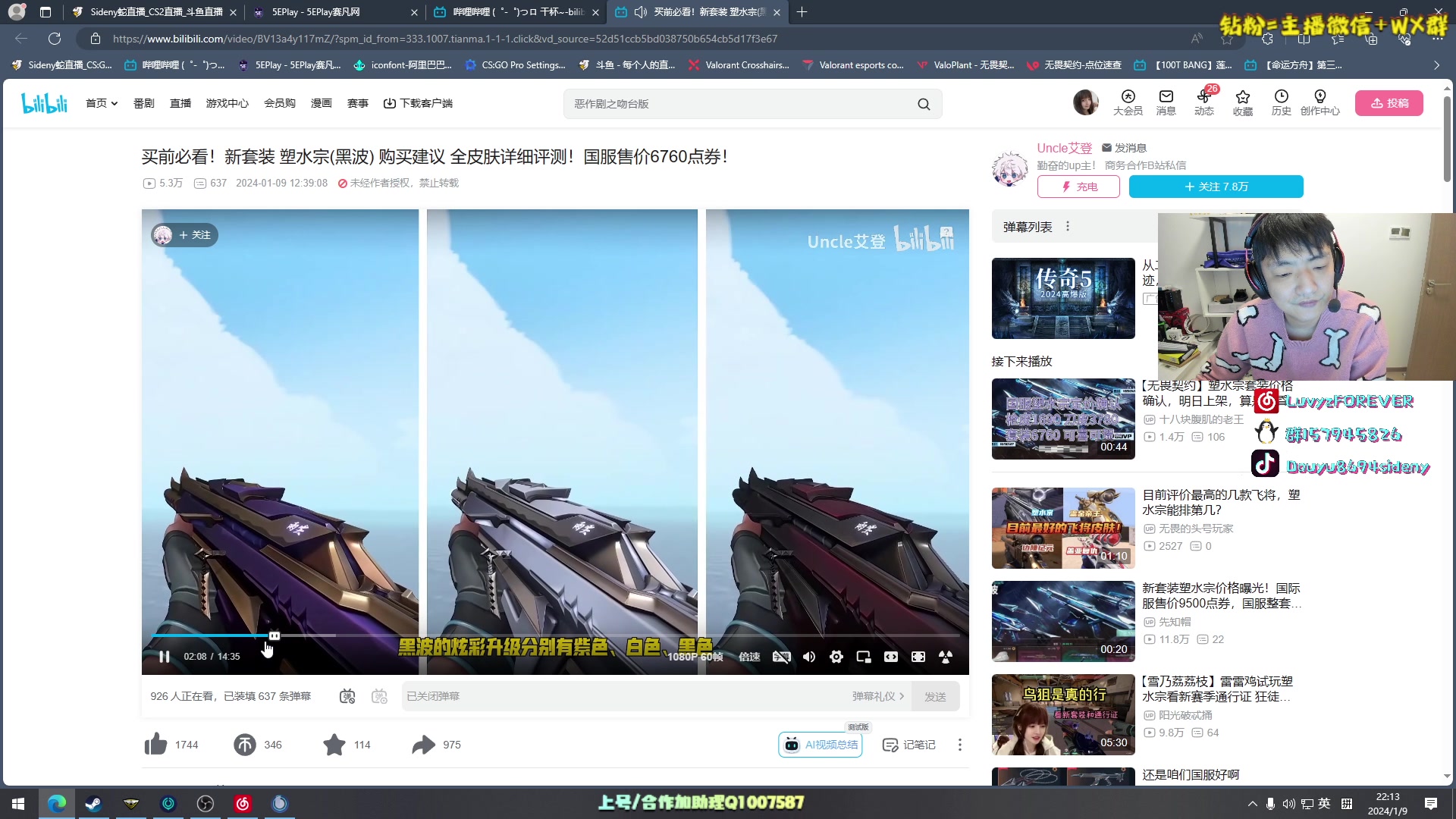Follow Uncle艾登 with the 关注 button
Screen dimensions: 1456x819
(x=1216, y=186)
